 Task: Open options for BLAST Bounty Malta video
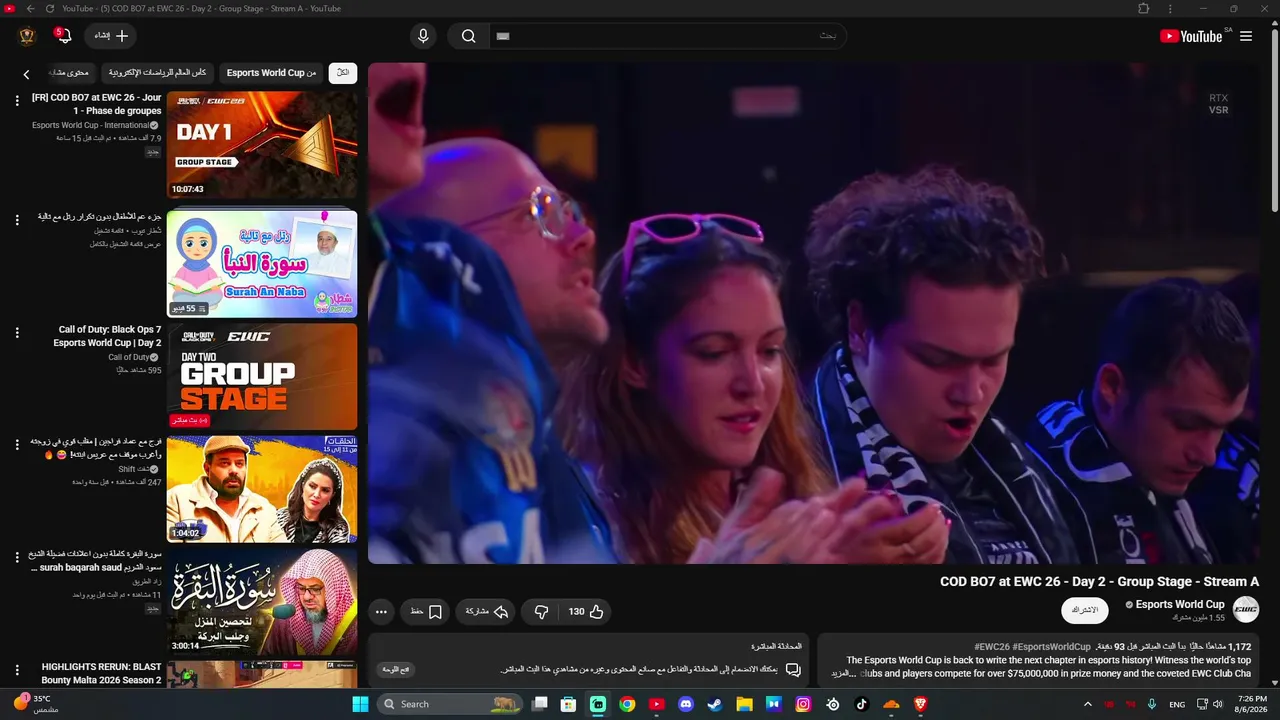17,669
